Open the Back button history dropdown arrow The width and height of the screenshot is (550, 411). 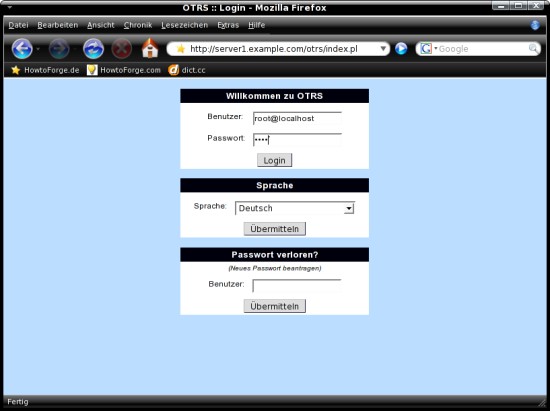pyautogui.click(x=38, y=49)
